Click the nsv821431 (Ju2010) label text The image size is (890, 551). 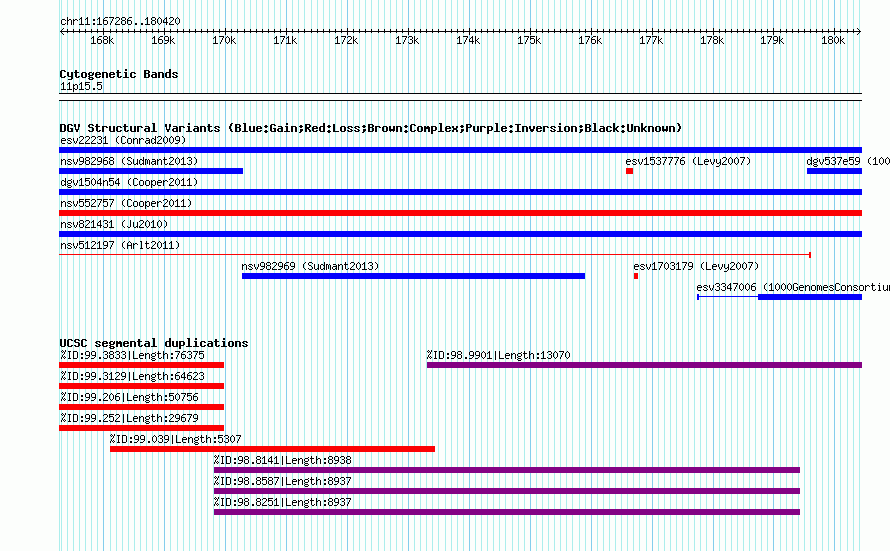(114, 224)
